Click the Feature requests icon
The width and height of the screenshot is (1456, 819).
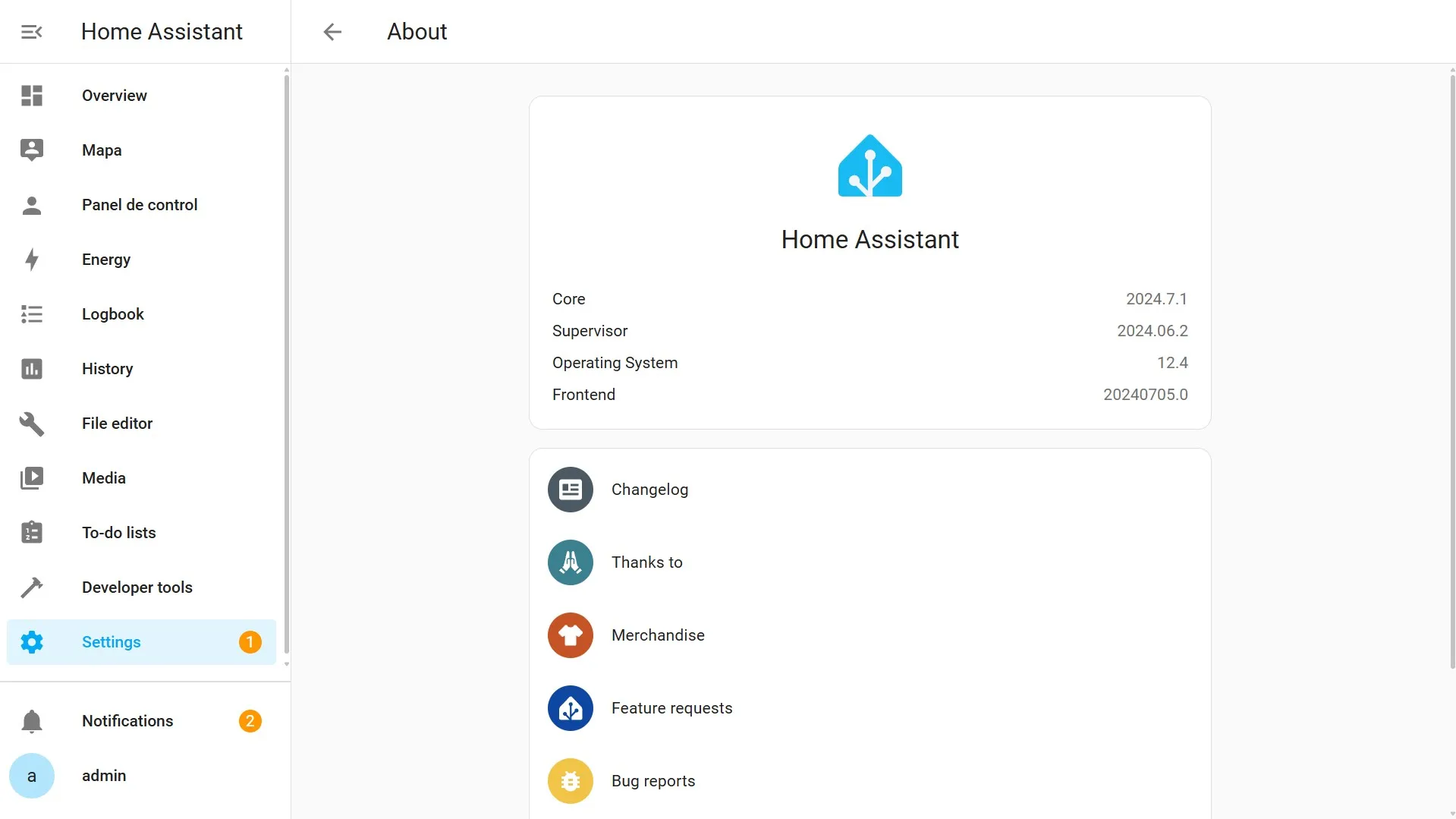coord(571,708)
